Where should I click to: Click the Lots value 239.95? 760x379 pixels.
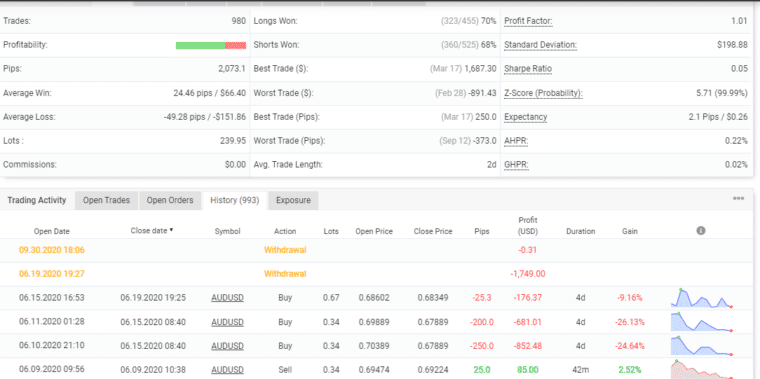pyautogui.click(x=233, y=141)
